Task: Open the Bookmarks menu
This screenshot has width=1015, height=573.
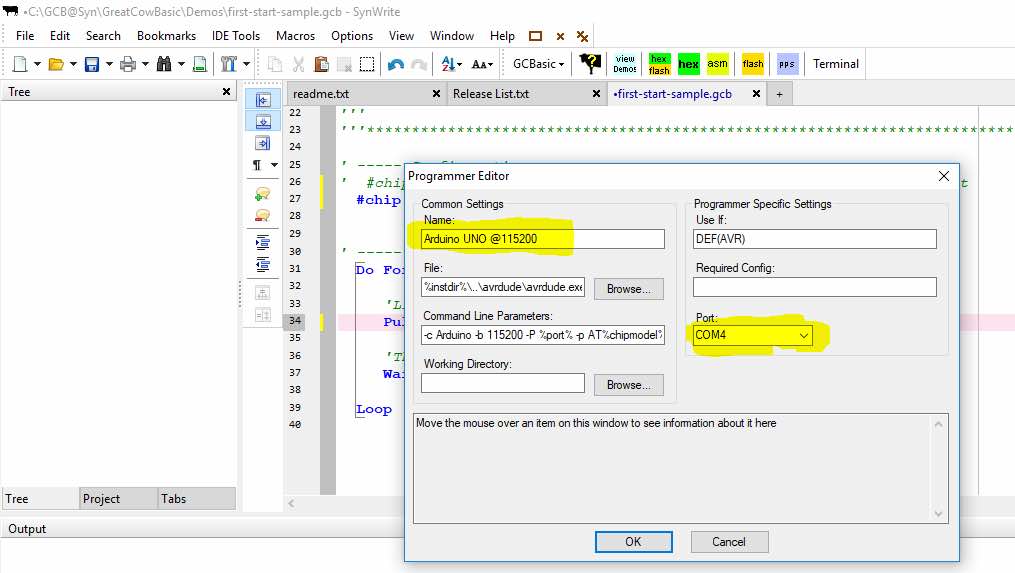Action: coord(166,36)
